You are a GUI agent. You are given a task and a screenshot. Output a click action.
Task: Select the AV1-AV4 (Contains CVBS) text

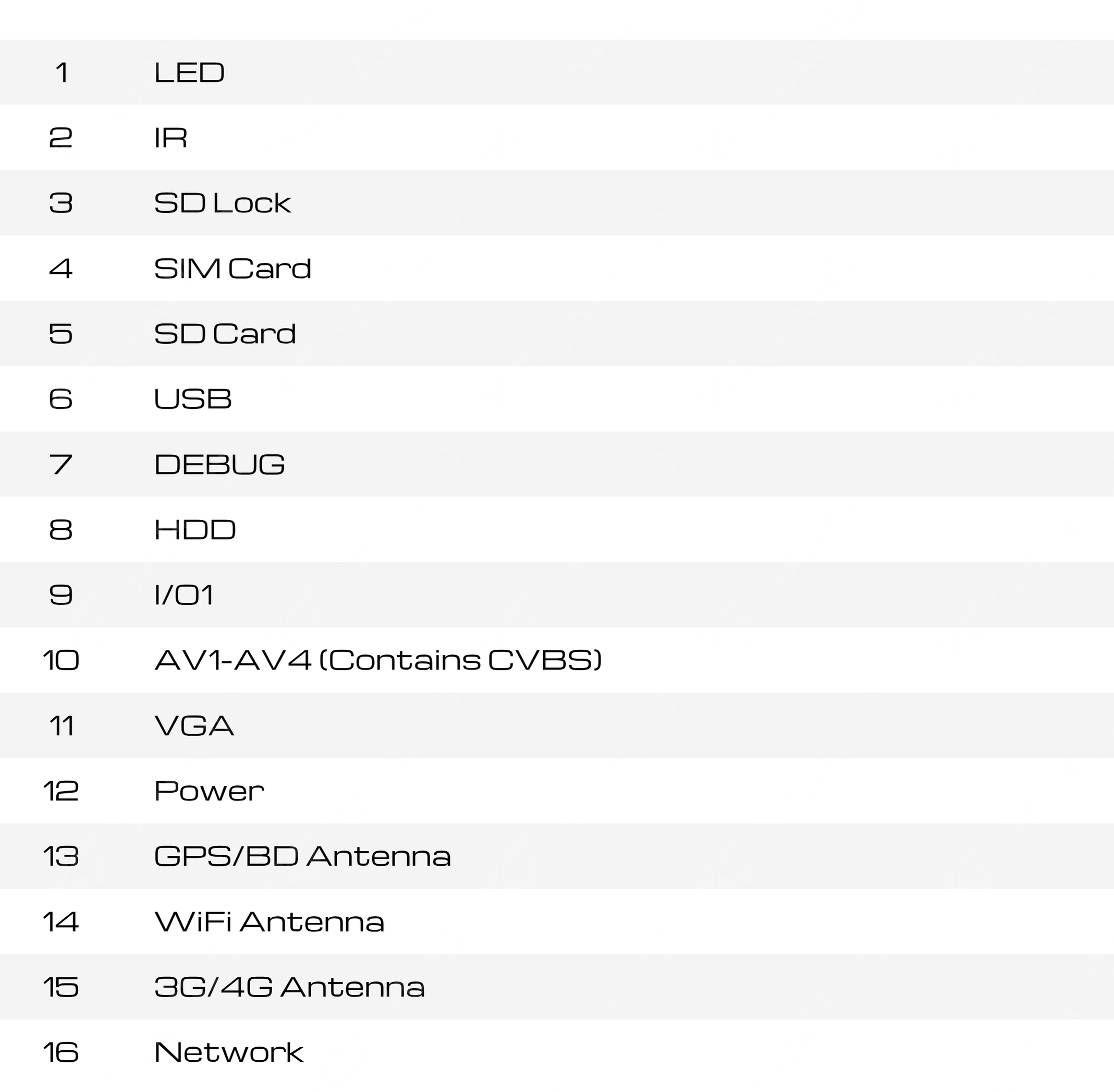point(378,661)
